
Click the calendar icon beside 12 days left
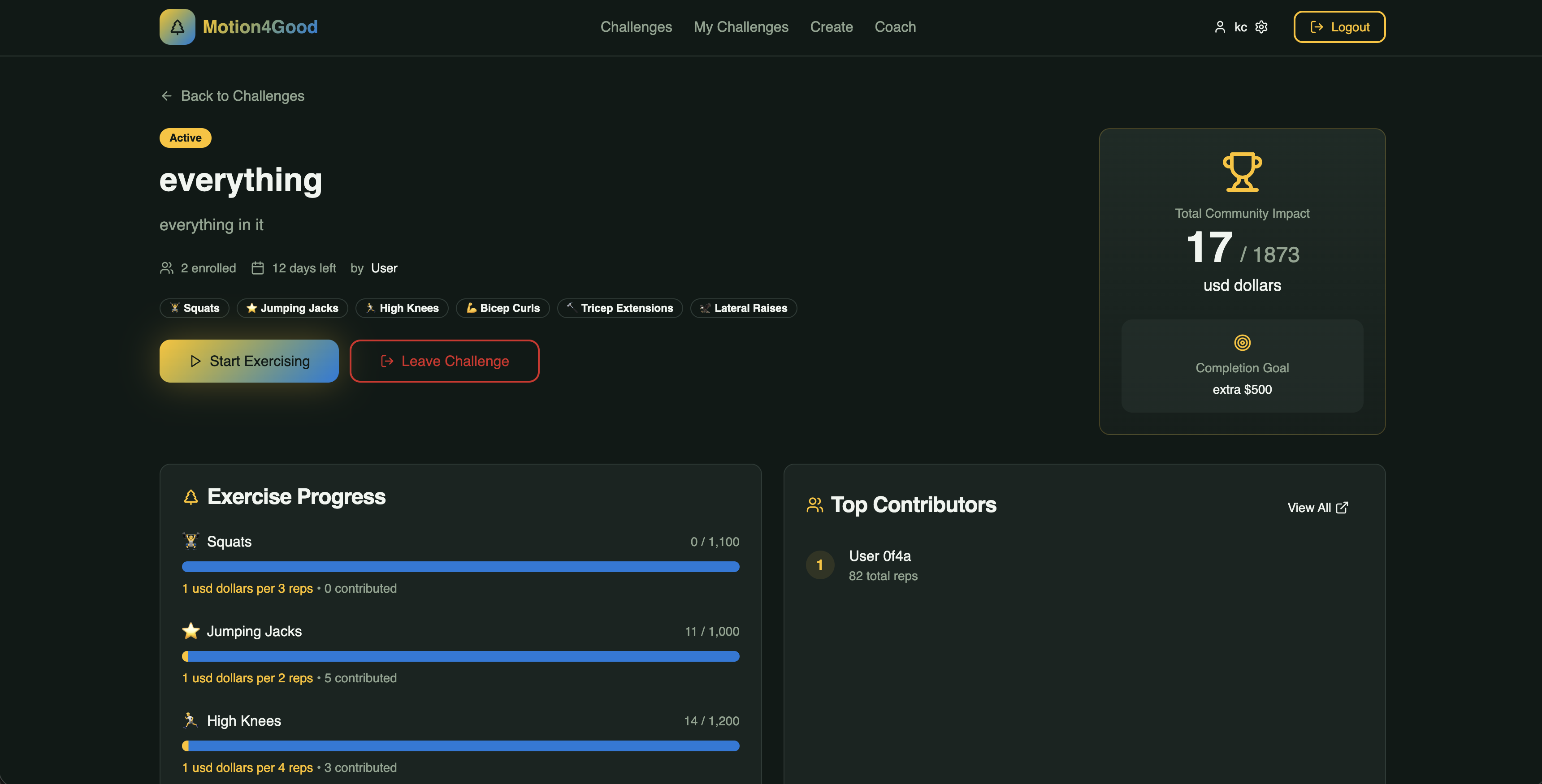[257, 268]
